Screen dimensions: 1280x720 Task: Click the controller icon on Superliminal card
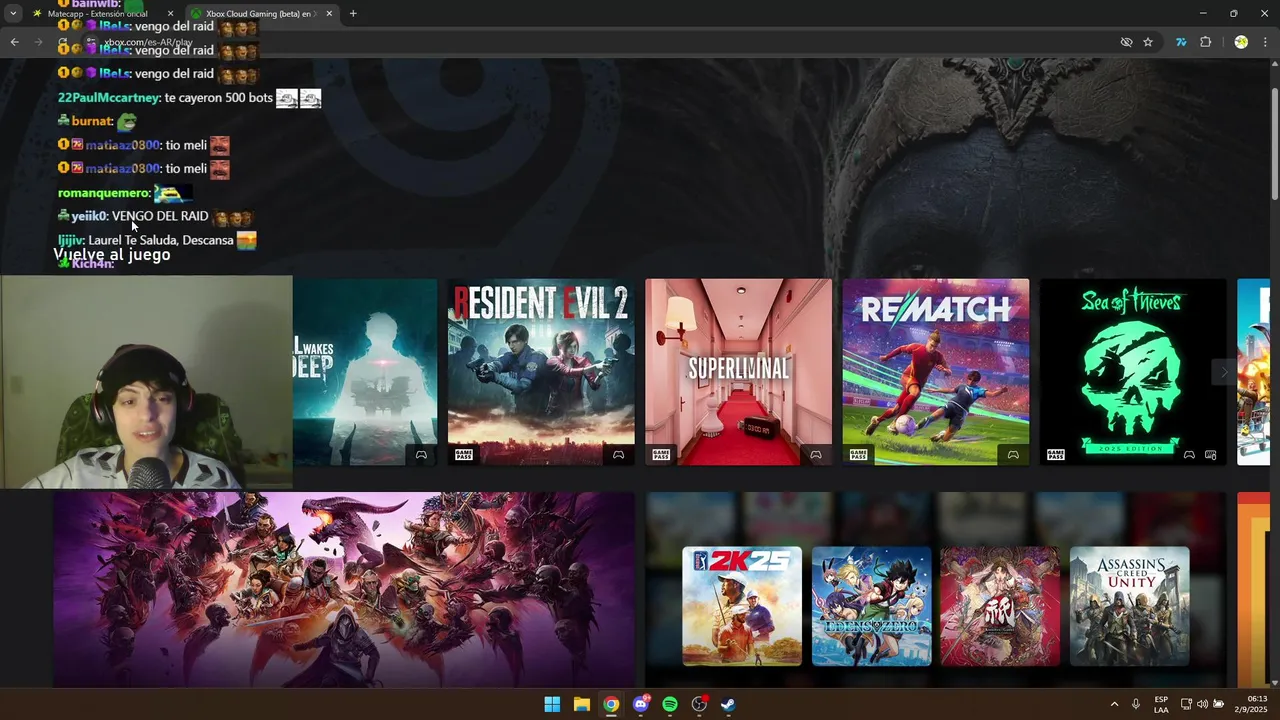click(816, 455)
